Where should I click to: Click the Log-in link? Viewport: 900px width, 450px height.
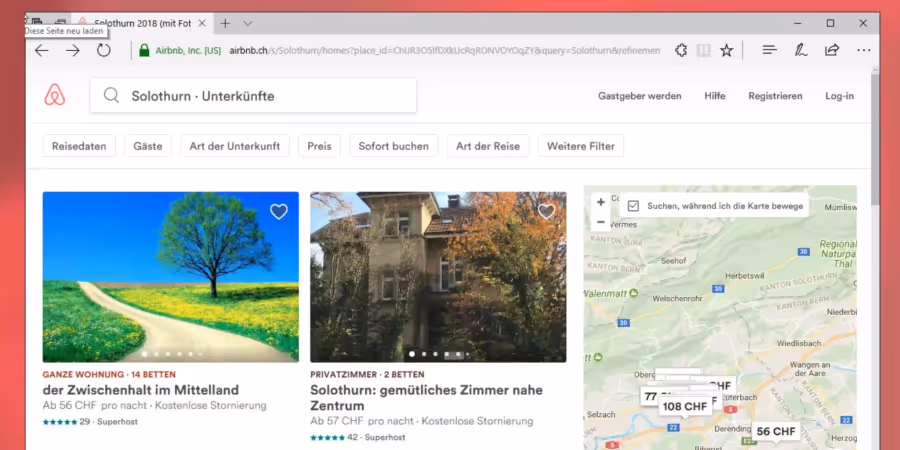839,96
